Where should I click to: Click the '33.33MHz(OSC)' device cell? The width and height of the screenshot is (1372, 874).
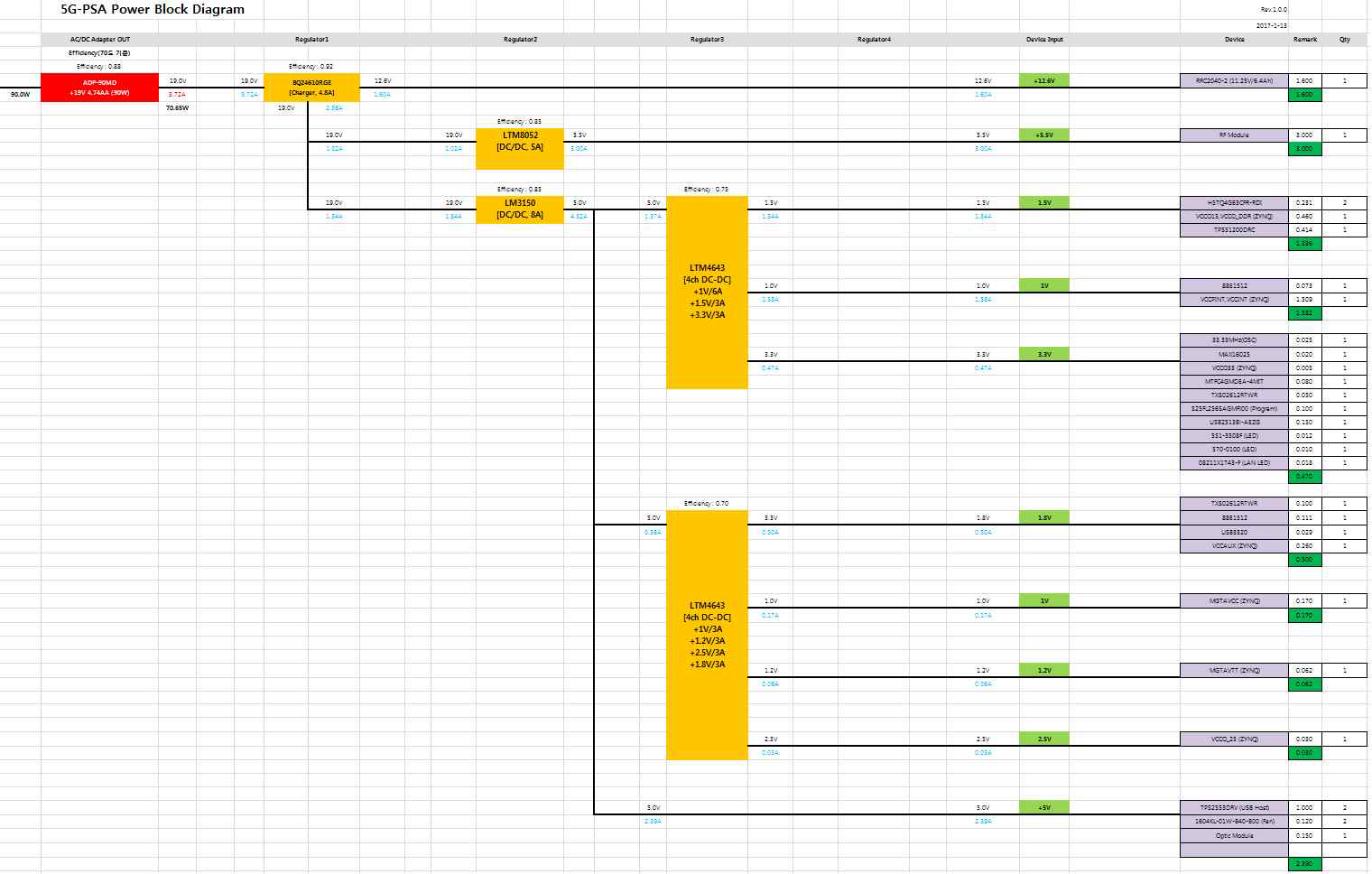point(1234,340)
